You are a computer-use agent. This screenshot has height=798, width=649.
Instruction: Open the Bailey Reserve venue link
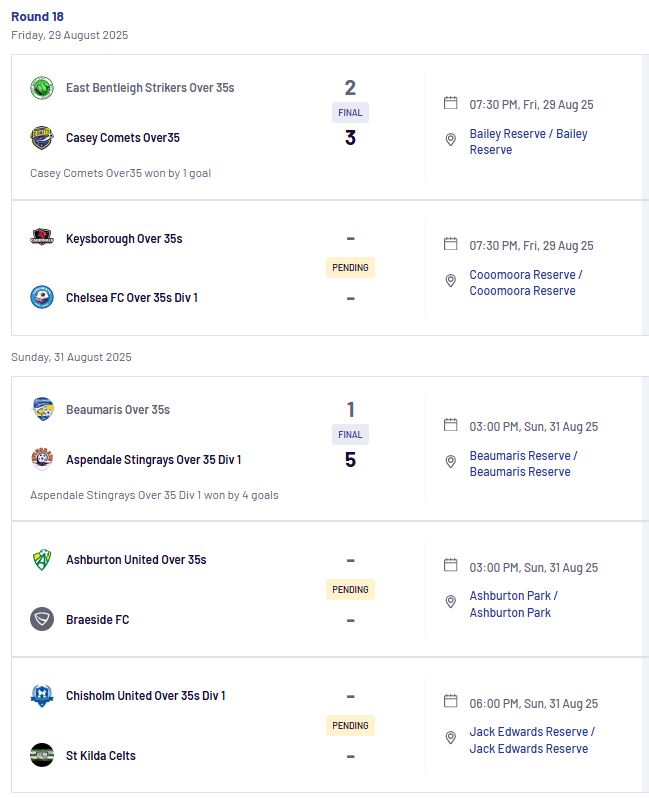tap(528, 141)
